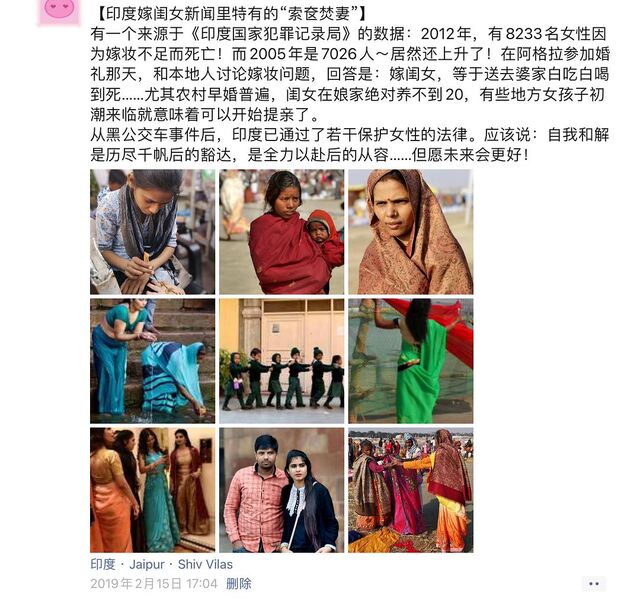This screenshot has width=640, height=600.
Task: View photo of couple in pink checked shirt
Action: point(282,490)
